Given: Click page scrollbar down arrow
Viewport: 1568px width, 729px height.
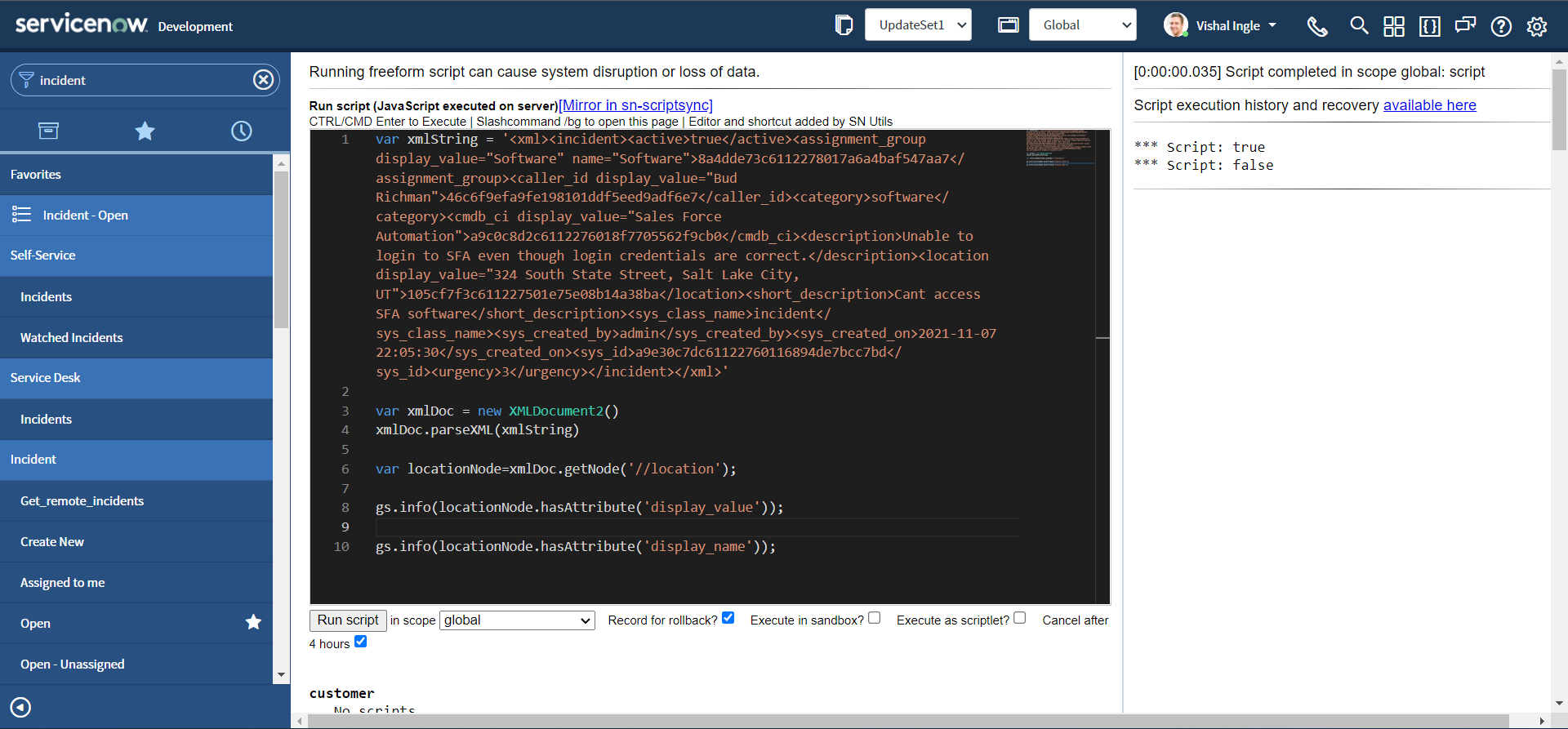Looking at the screenshot, I should [x=1559, y=703].
